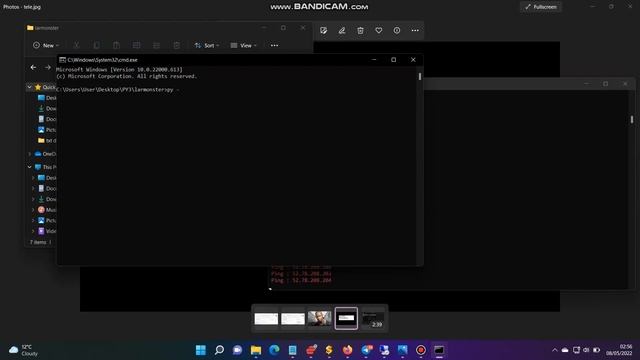Open Bandicam red record icon on taskbar

421,350
